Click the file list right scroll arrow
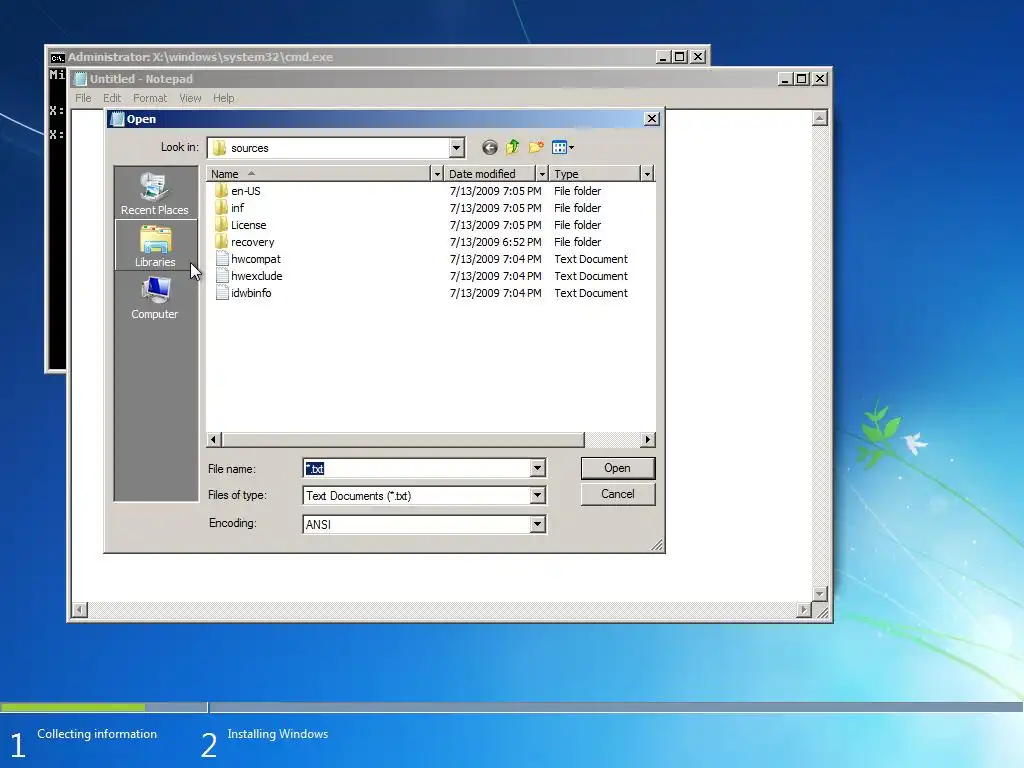The height and width of the screenshot is (768, 1024). tap(647, 440)
